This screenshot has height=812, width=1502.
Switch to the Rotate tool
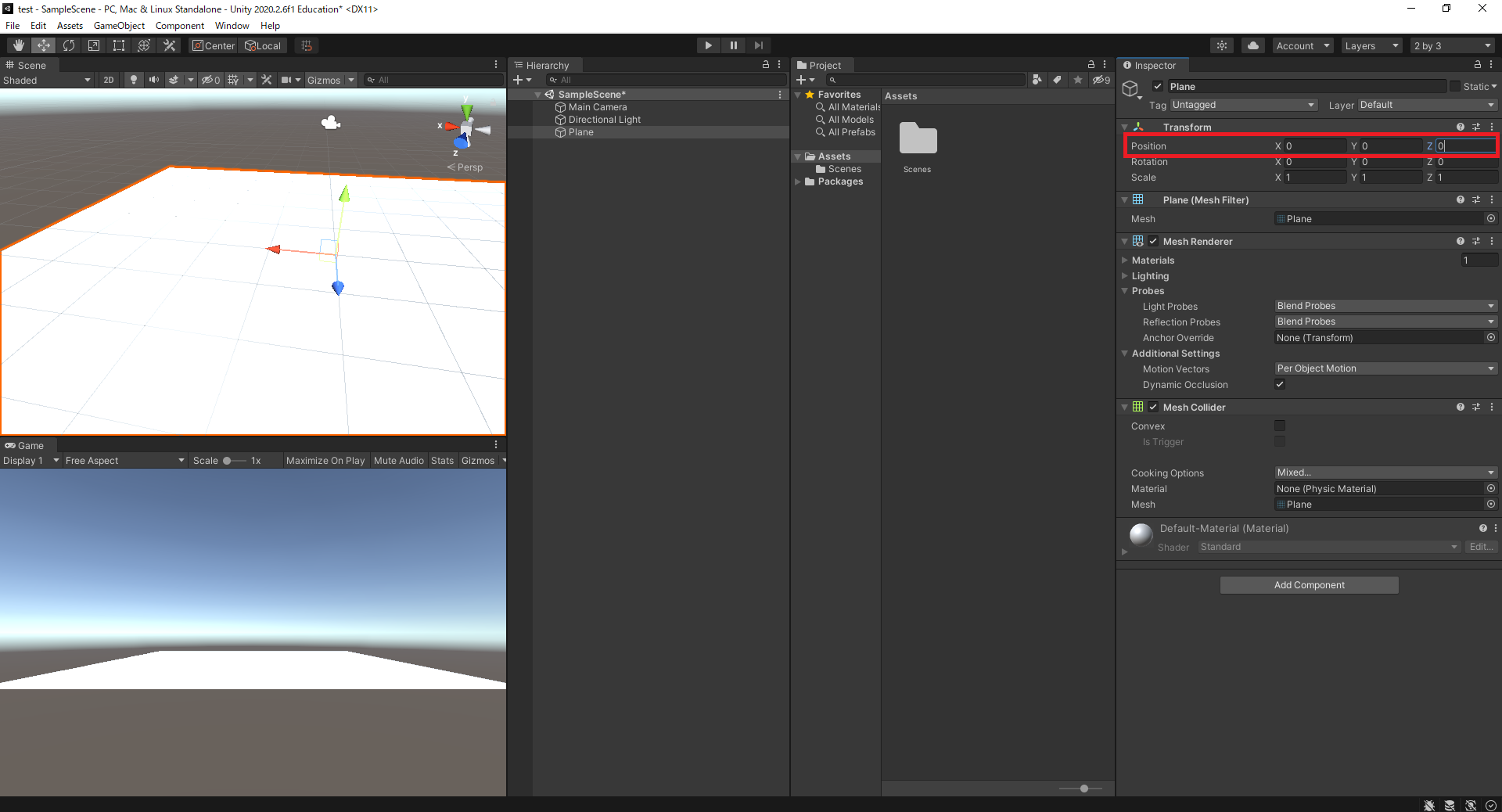click(69, 45)
